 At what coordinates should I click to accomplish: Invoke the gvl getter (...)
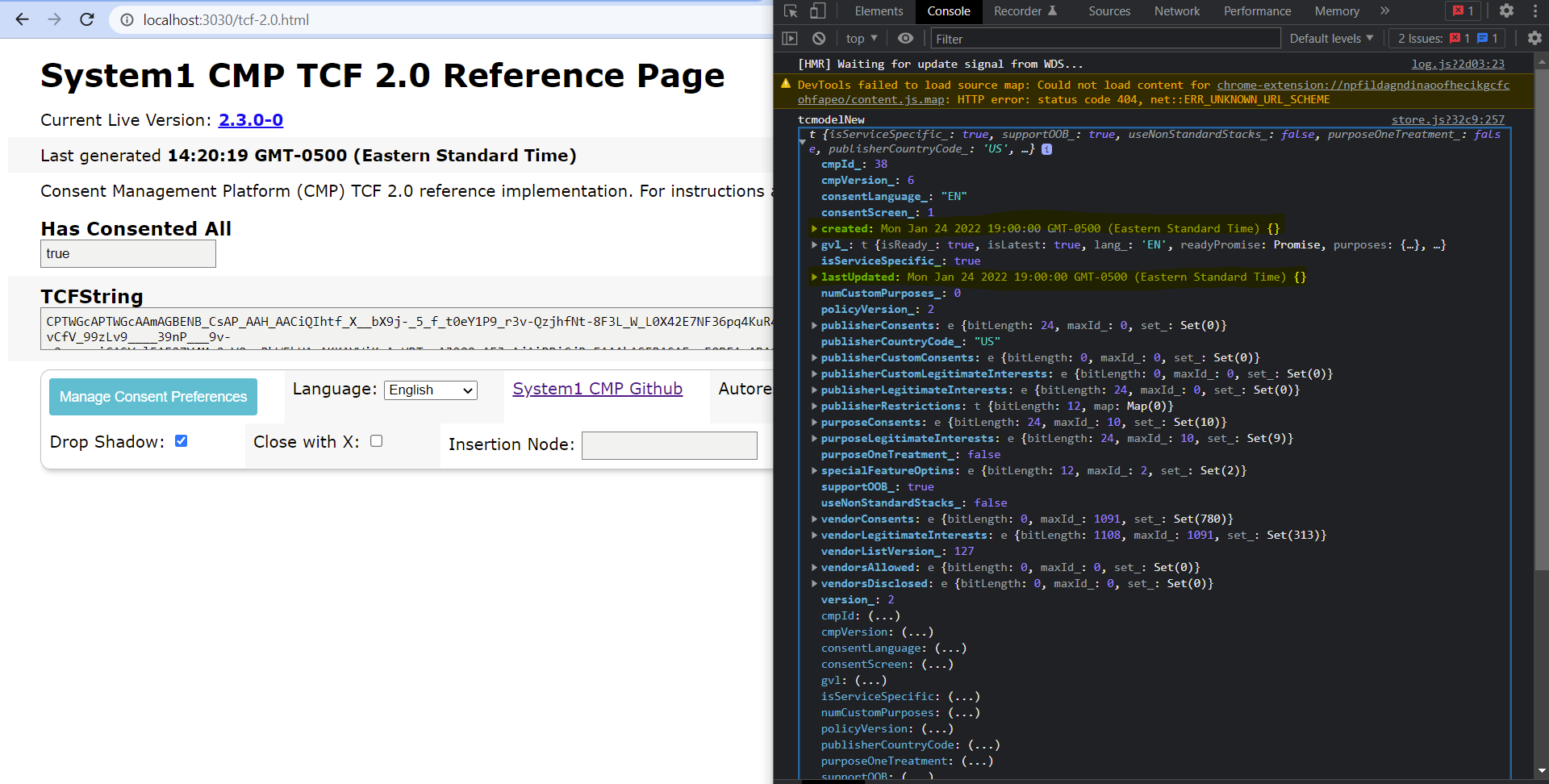[871, 681]
